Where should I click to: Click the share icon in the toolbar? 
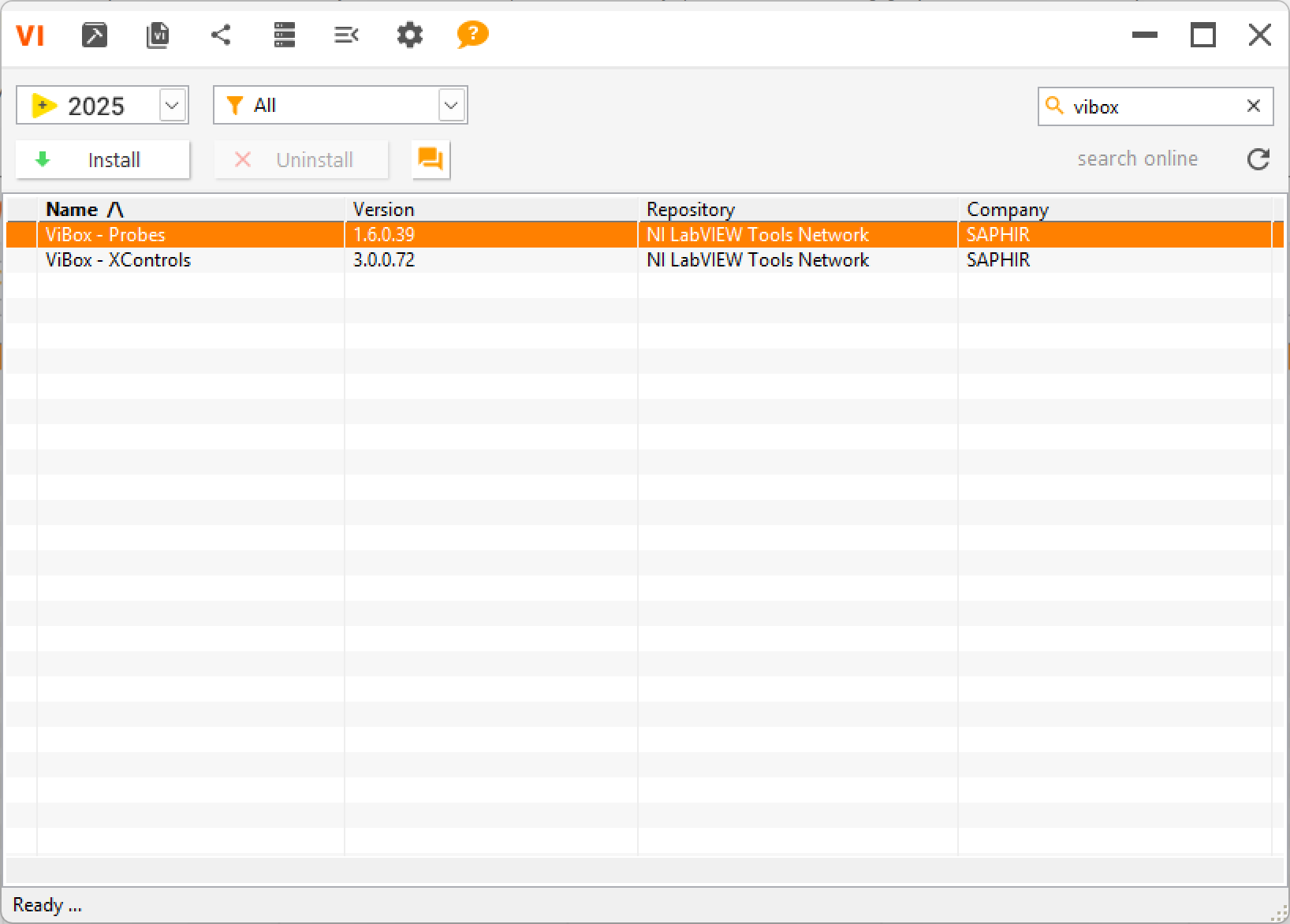pos(221,35)
